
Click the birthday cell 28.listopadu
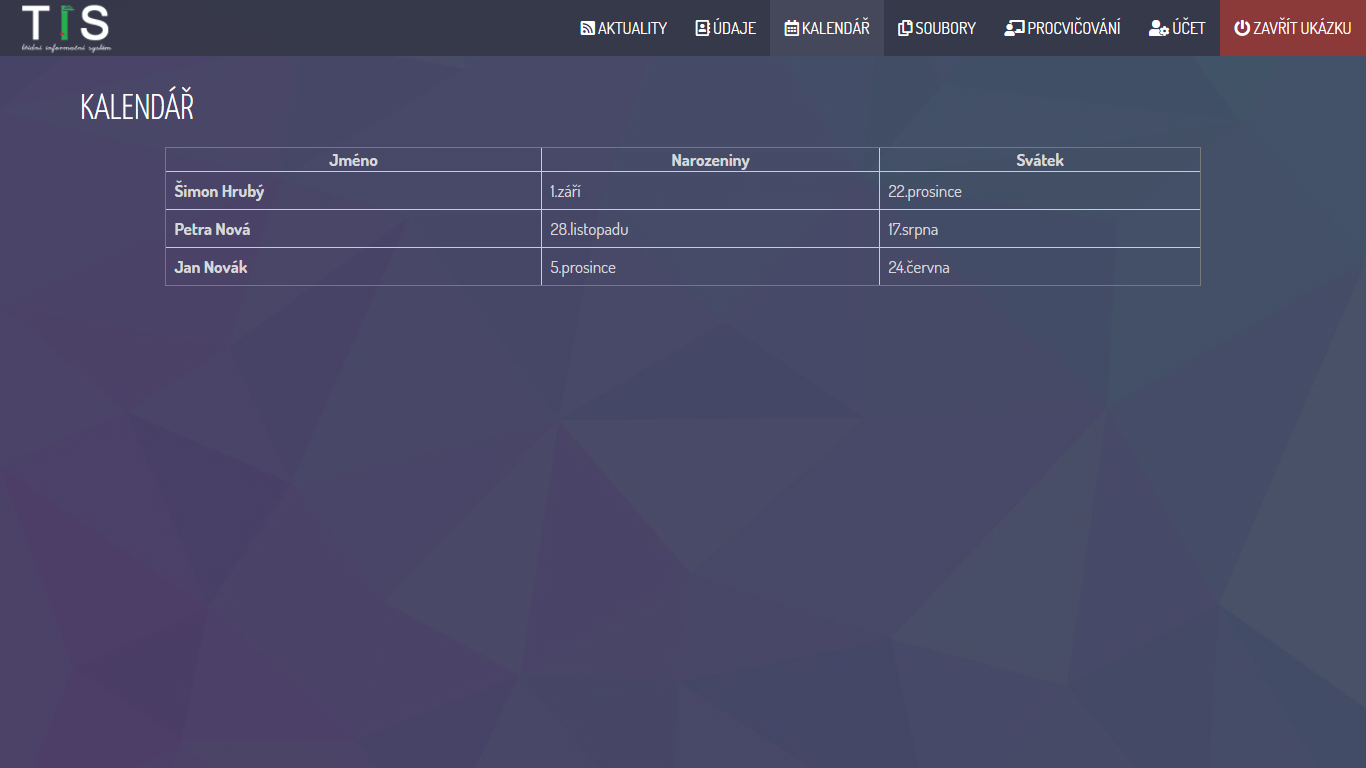click(589, 229)
